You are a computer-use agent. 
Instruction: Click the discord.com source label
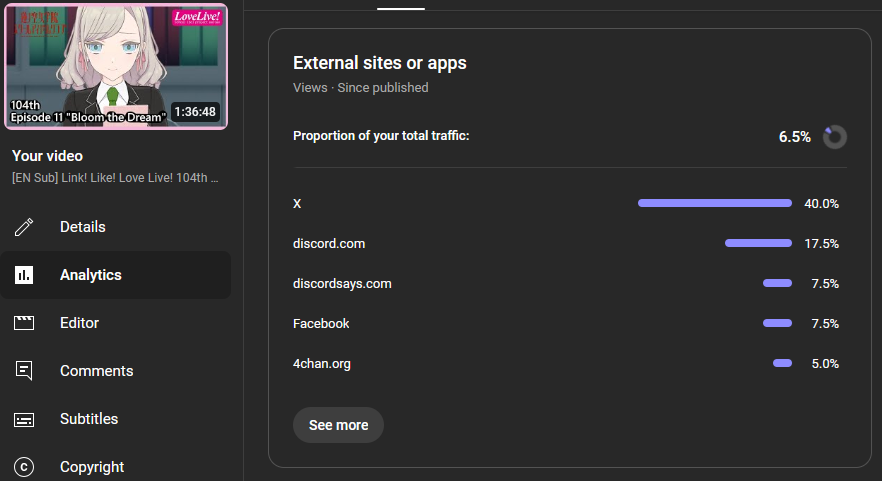pyautogui.click(x=329, y=244)
